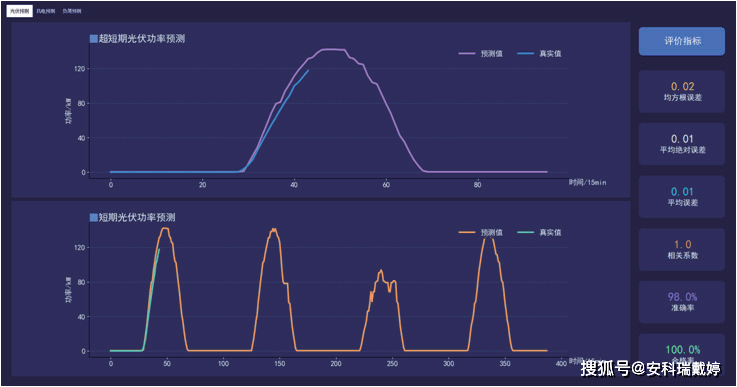This screenshot has width=737, height=387.
Task: Select the 平均绝对误差 0.01 metric card
Action: tap(682, 144)
